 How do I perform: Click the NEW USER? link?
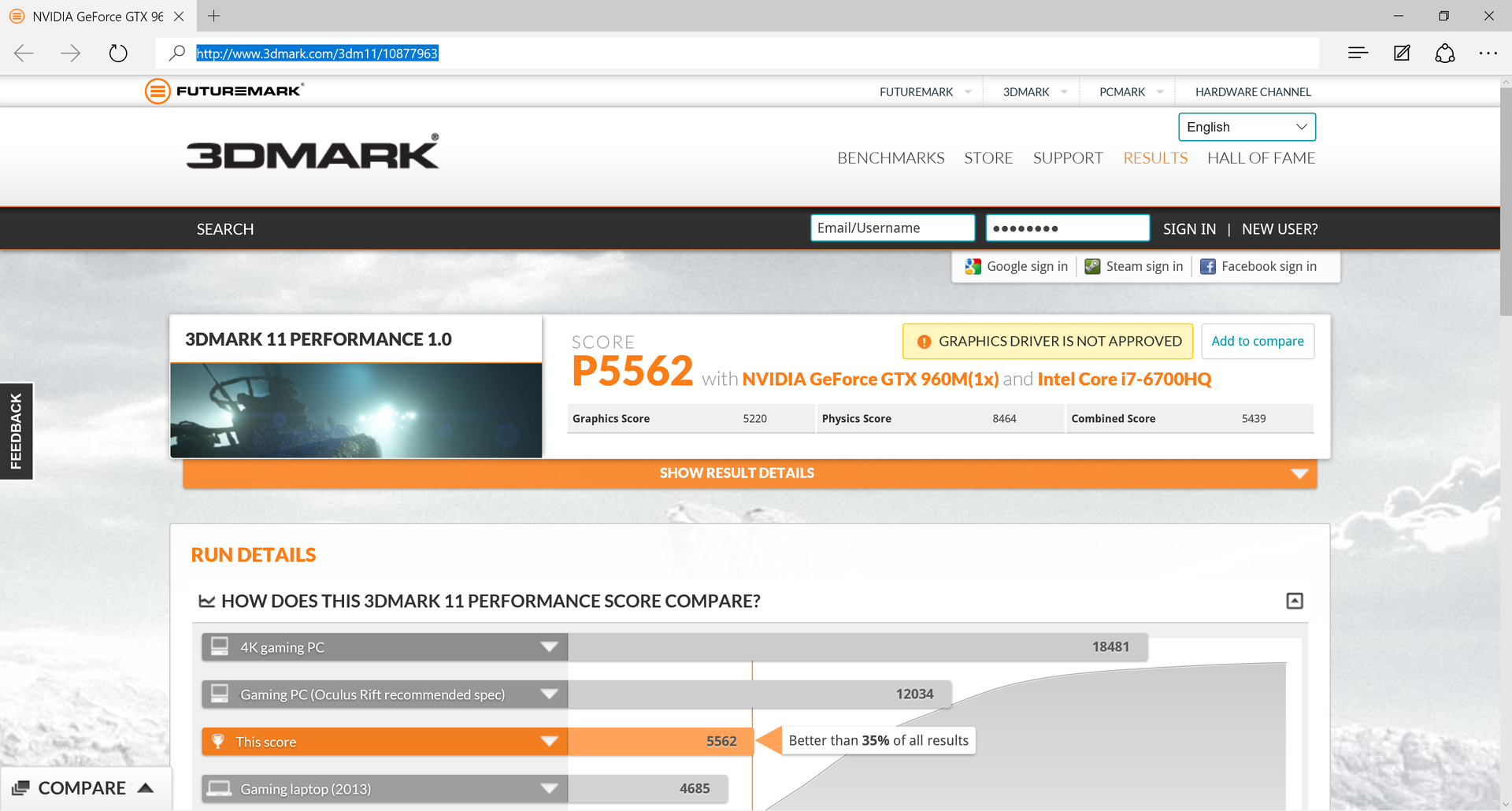click(1280, 229)
